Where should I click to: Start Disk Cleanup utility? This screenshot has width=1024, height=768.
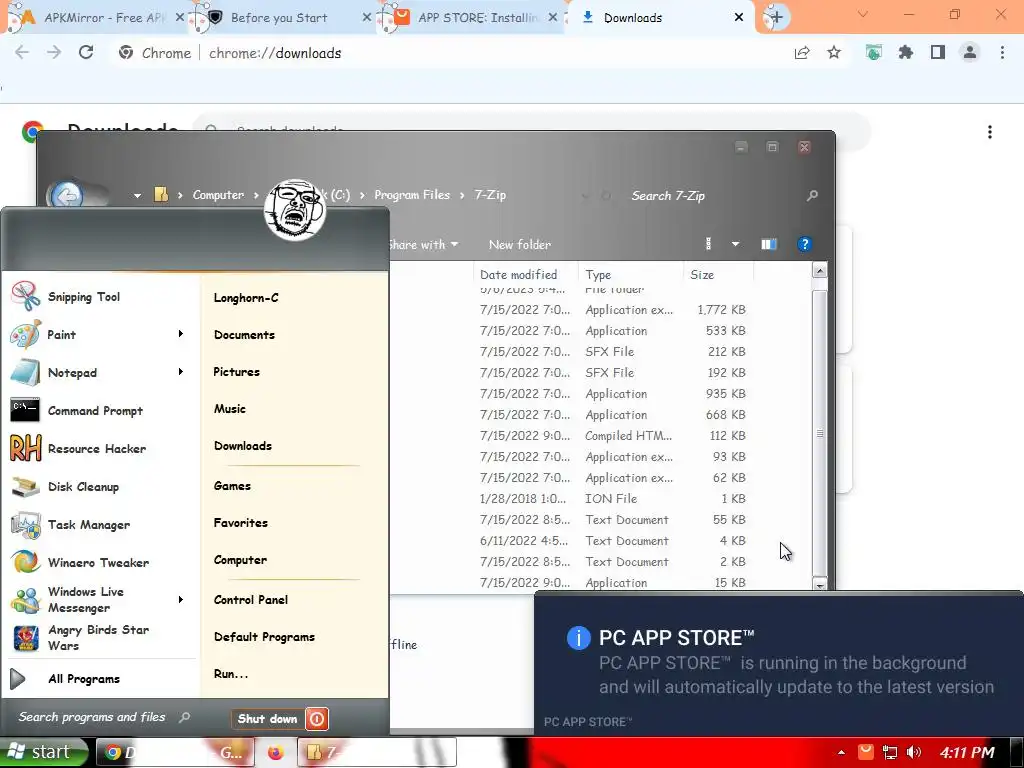tap(83, 487)
